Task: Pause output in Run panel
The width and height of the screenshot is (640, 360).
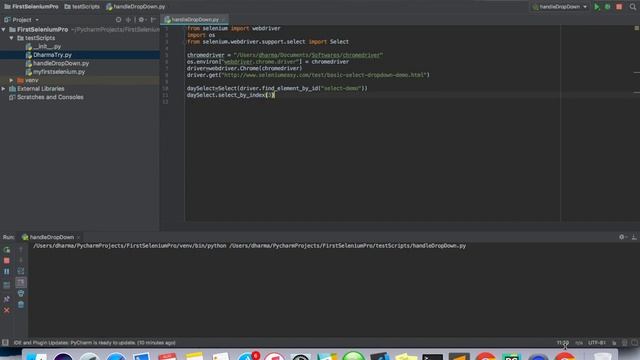Action: [x=7, y=271]
